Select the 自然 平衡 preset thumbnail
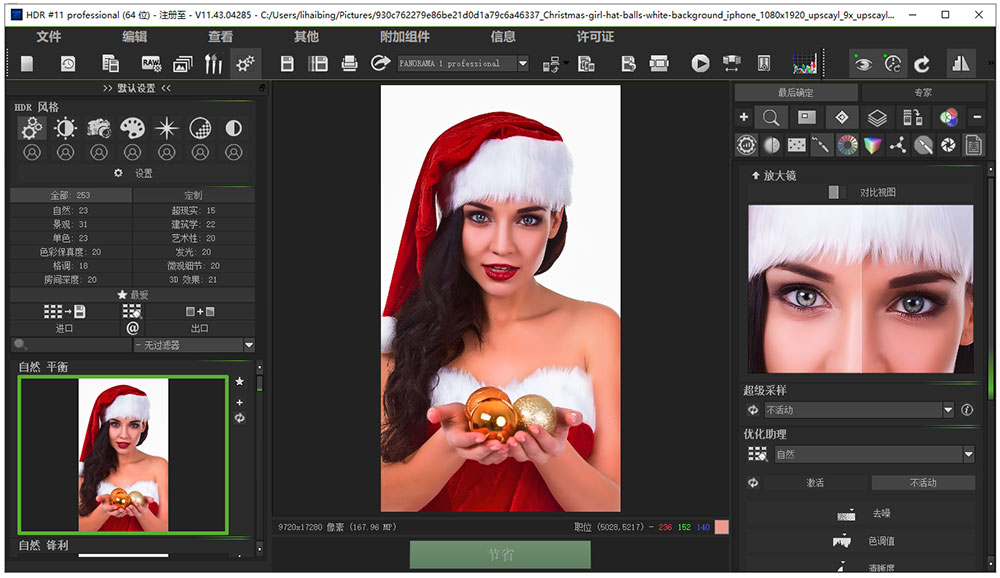This screenshot has height=578, width=1000. (123, 455)
